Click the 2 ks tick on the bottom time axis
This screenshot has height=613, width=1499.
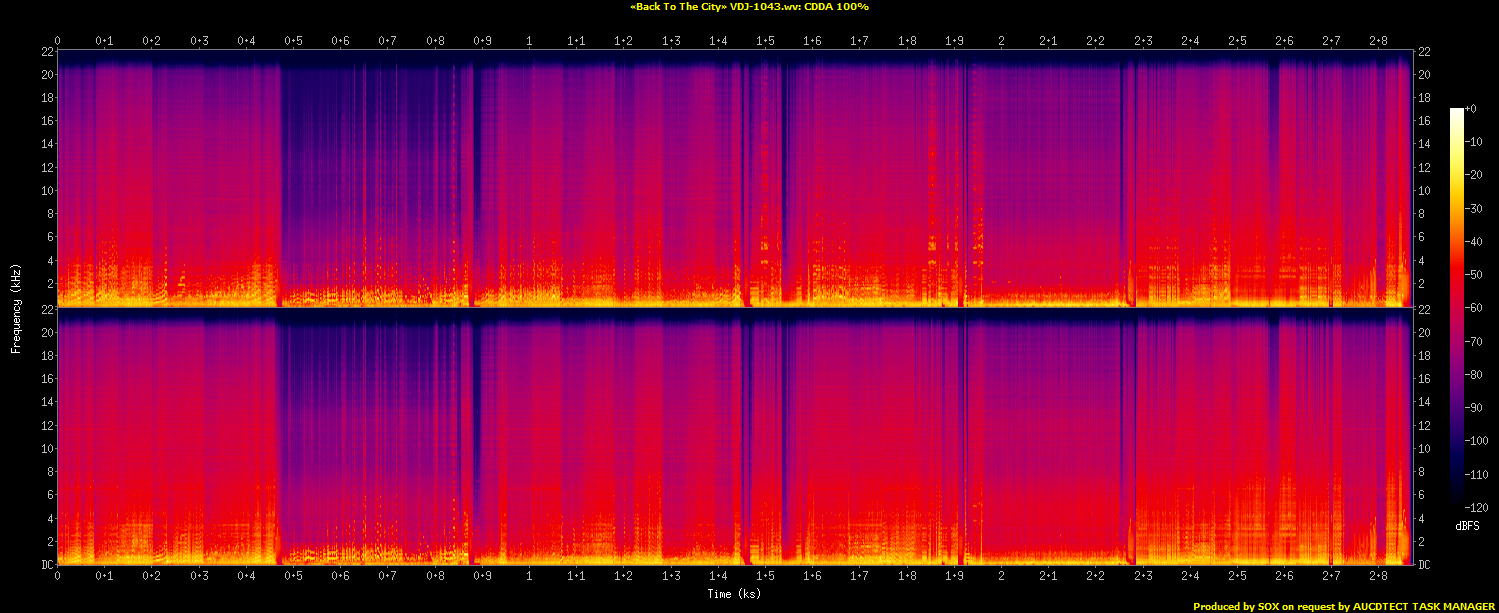[x=1001, y=575]
